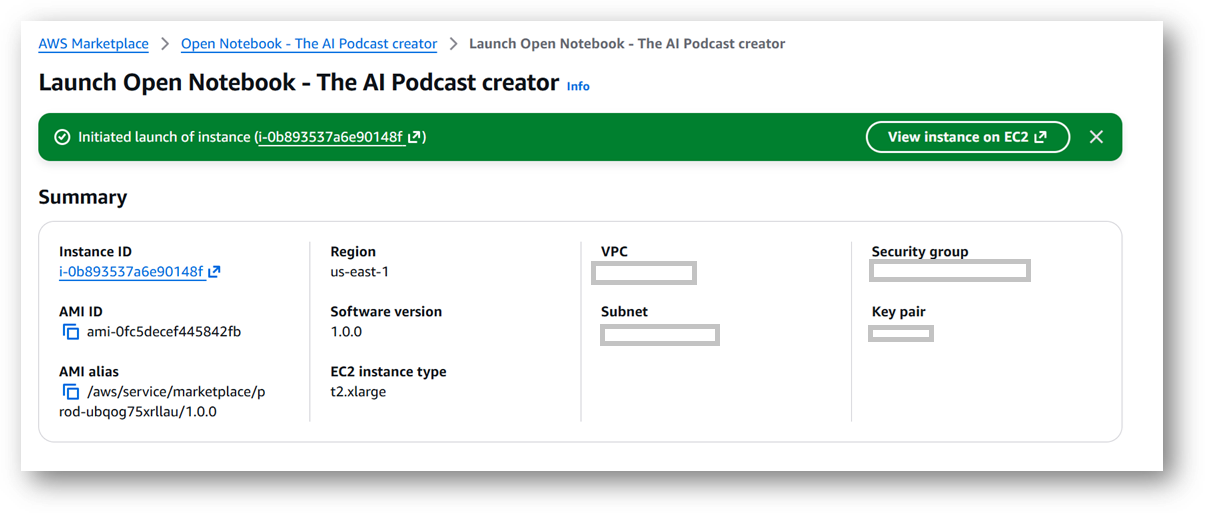Click the first breadcrumb separator chevron
The image size is (1205, 513).
165,44
